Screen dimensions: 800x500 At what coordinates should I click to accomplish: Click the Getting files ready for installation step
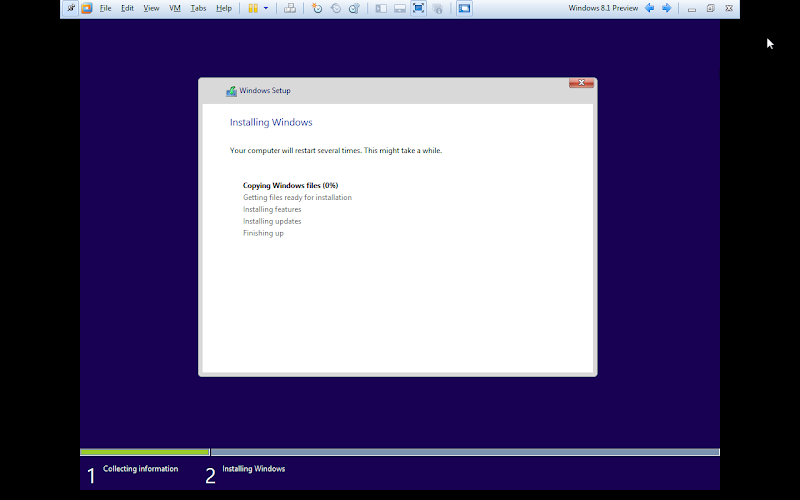click(x=297, y=197)
